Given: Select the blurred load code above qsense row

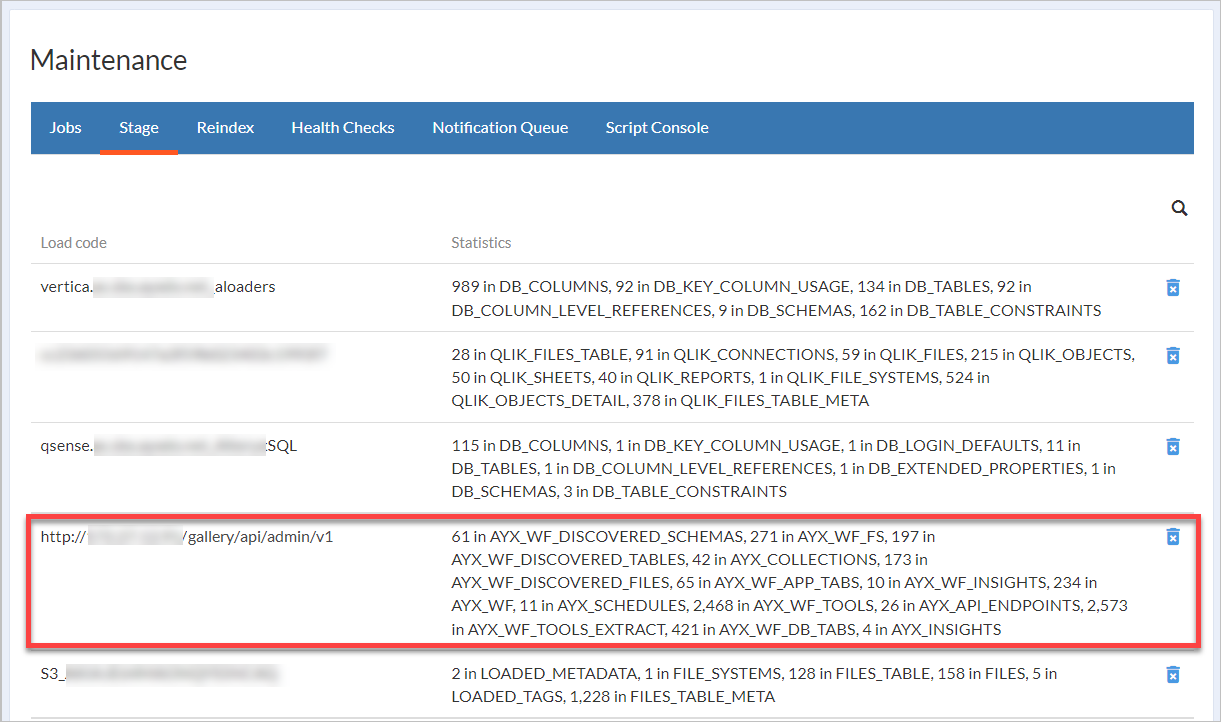Looking at the screenshot, I should [184, 355].
